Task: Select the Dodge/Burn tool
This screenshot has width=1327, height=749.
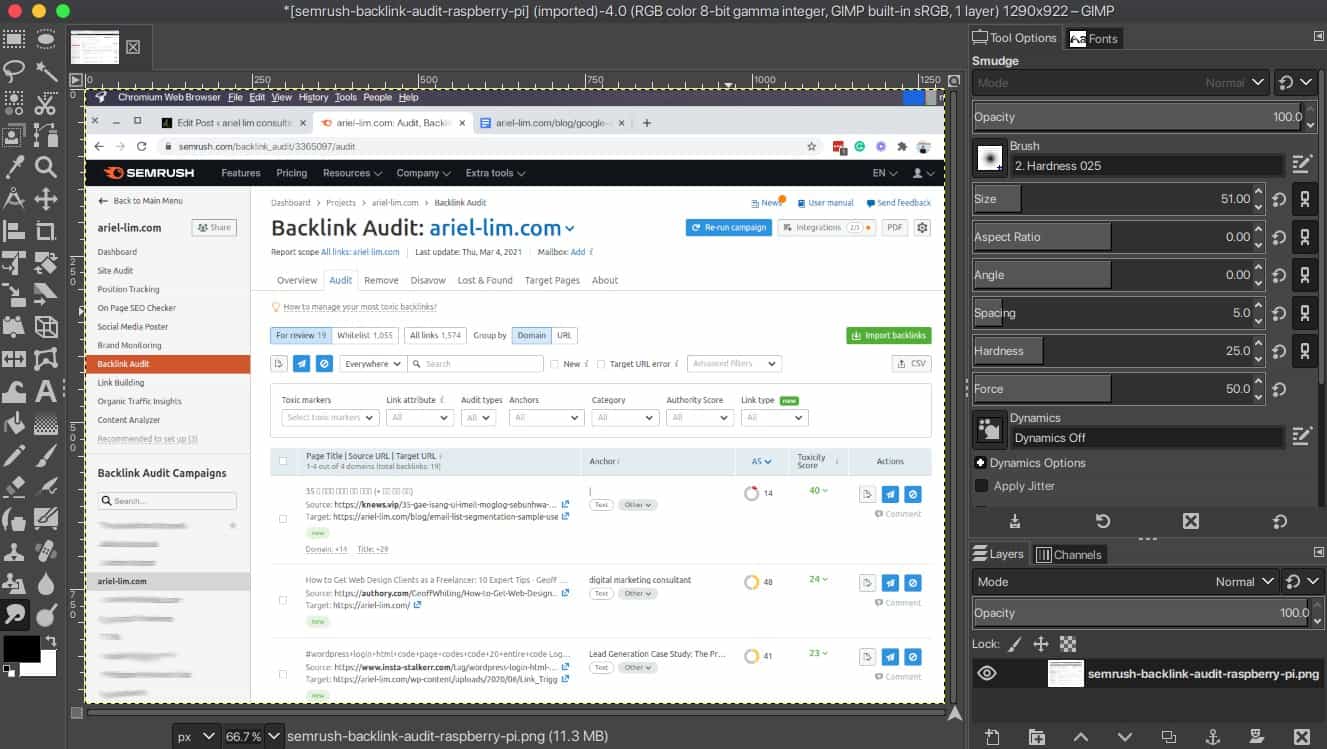Action: pyautogui.click(x=46, y=615)
